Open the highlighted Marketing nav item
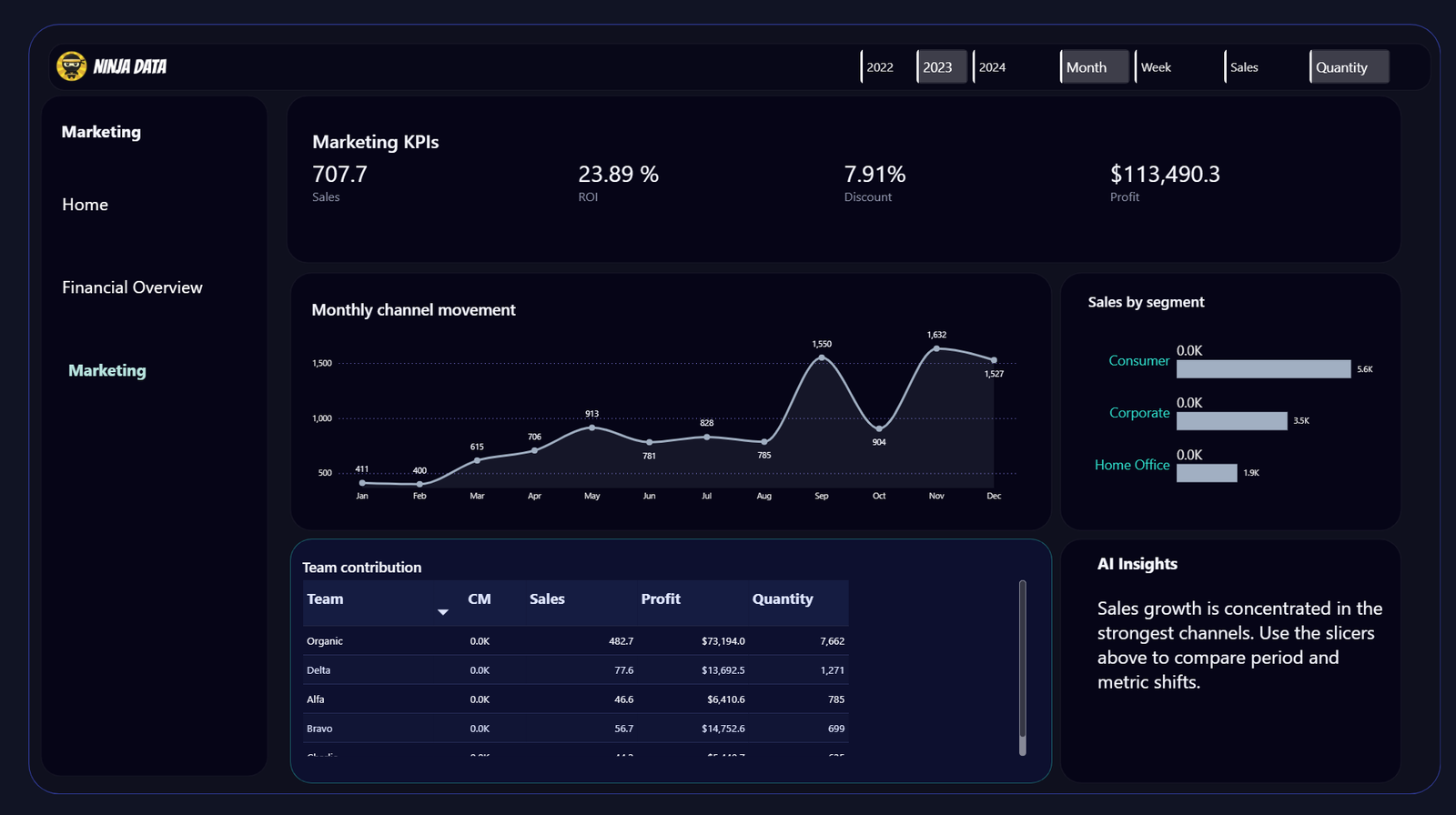This screenshot has height=815, width=1456. pyautogui.click(x=107, y=370)
